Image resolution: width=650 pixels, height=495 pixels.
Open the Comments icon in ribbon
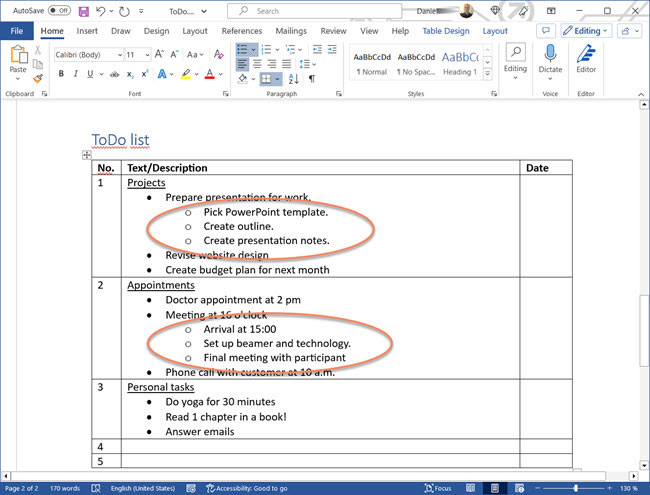tap(546, 31)
